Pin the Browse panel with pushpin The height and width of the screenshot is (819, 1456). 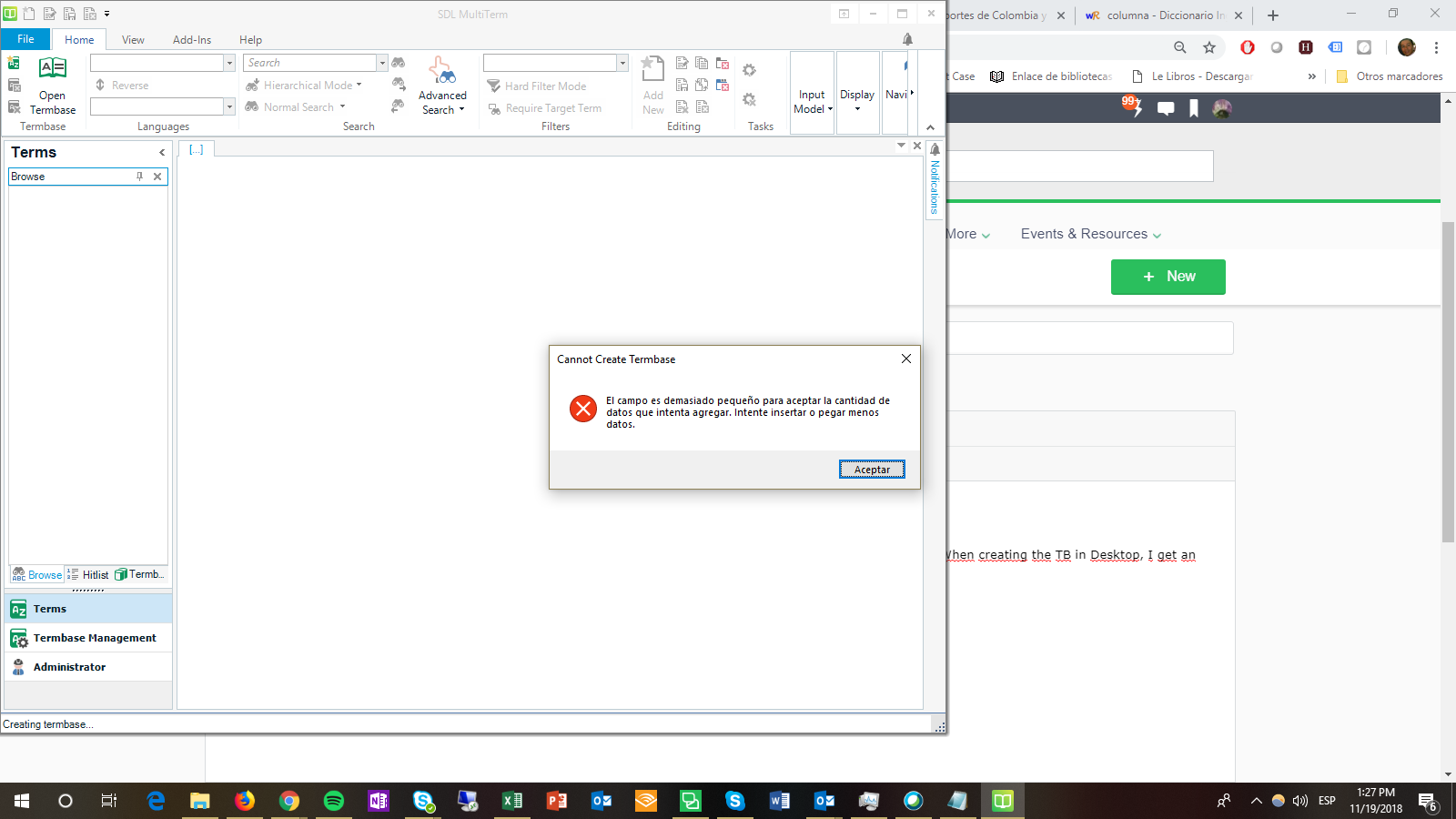coord(139,177)
